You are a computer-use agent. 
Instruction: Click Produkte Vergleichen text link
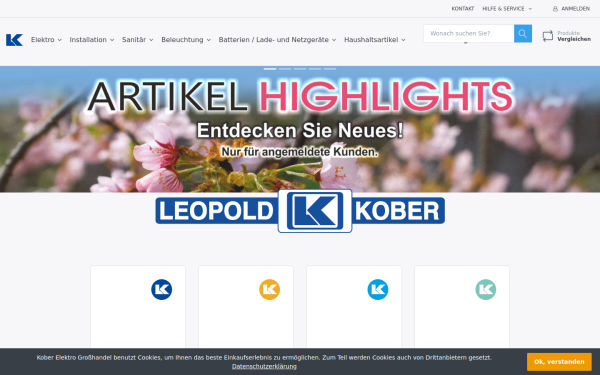click(574, 36)
